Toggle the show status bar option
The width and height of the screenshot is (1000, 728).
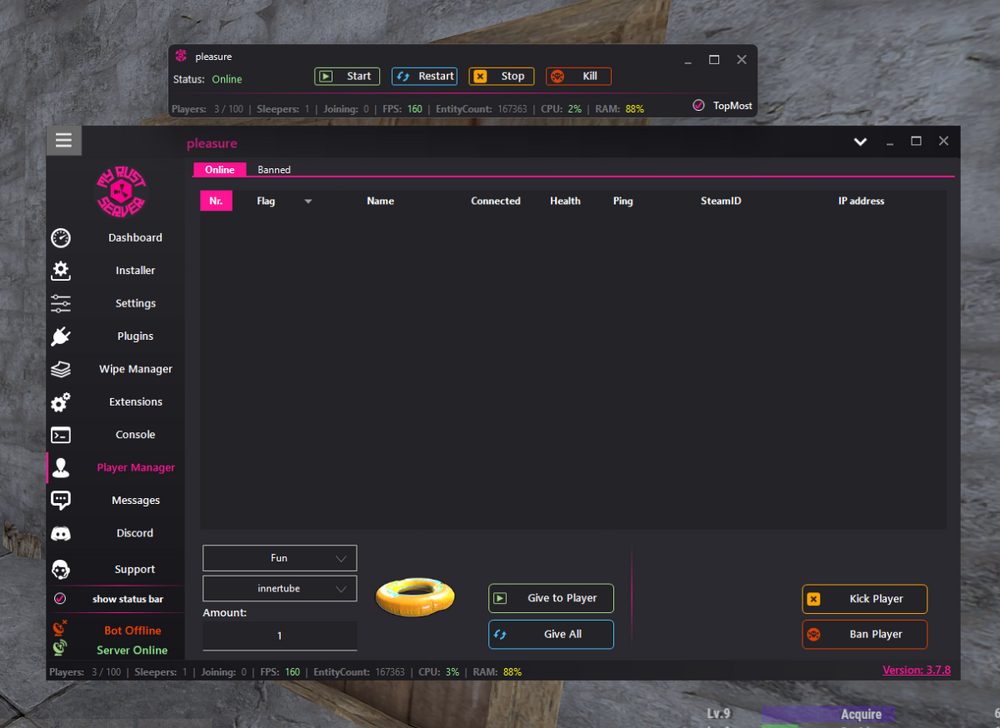click(x=60, y=599)
